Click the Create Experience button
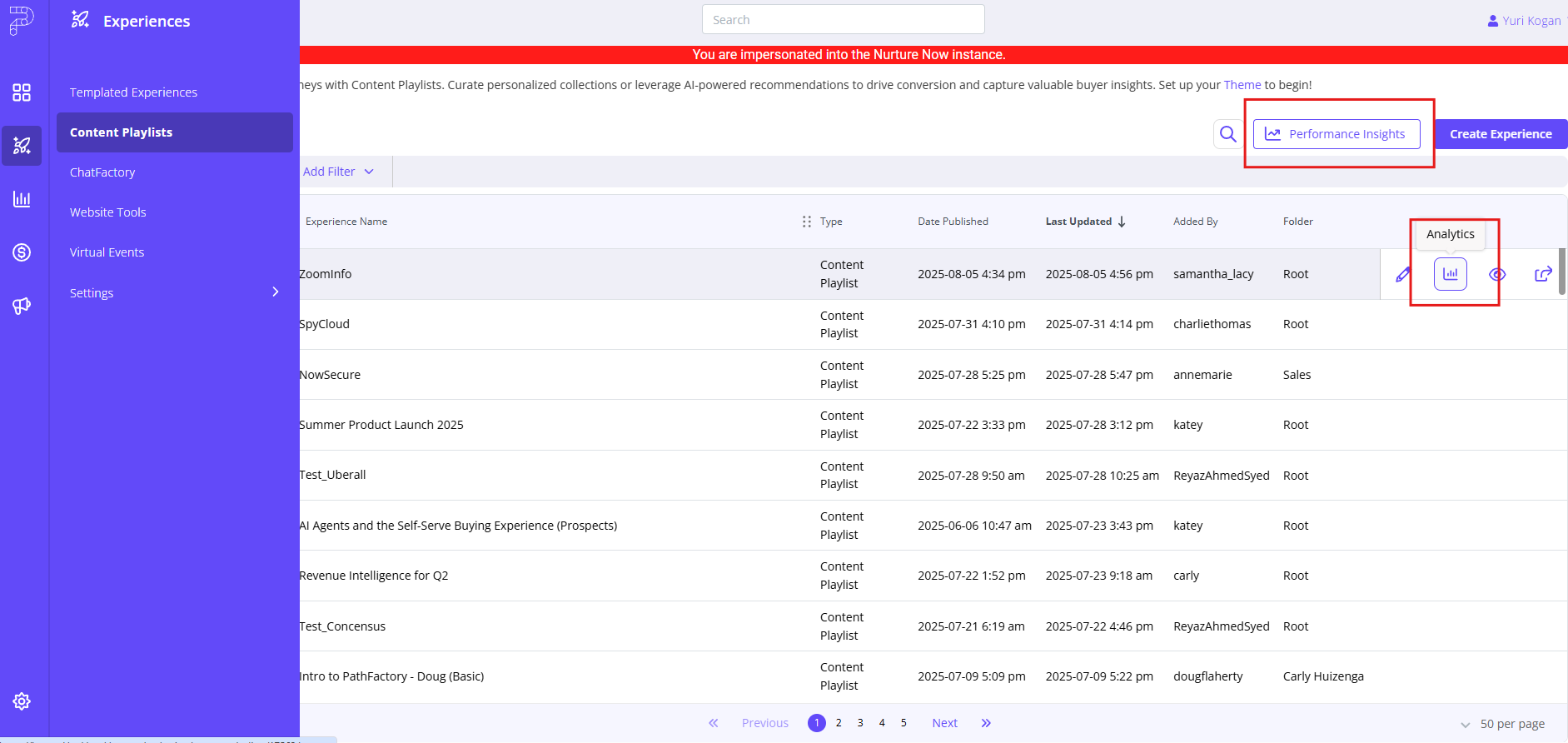The image size is (1568, 743). pos(1501,134)
